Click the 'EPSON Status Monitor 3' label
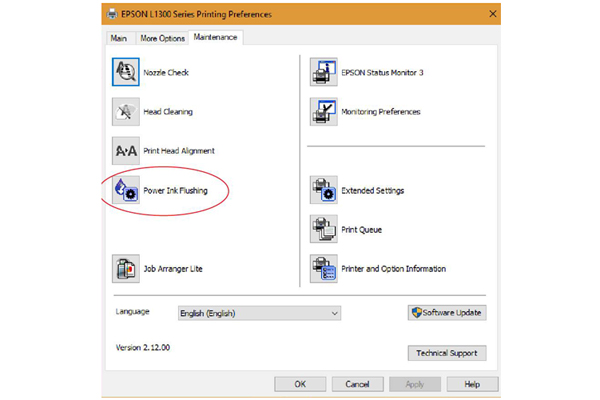Viewport: 600px width, 400px height. point(382,72)
